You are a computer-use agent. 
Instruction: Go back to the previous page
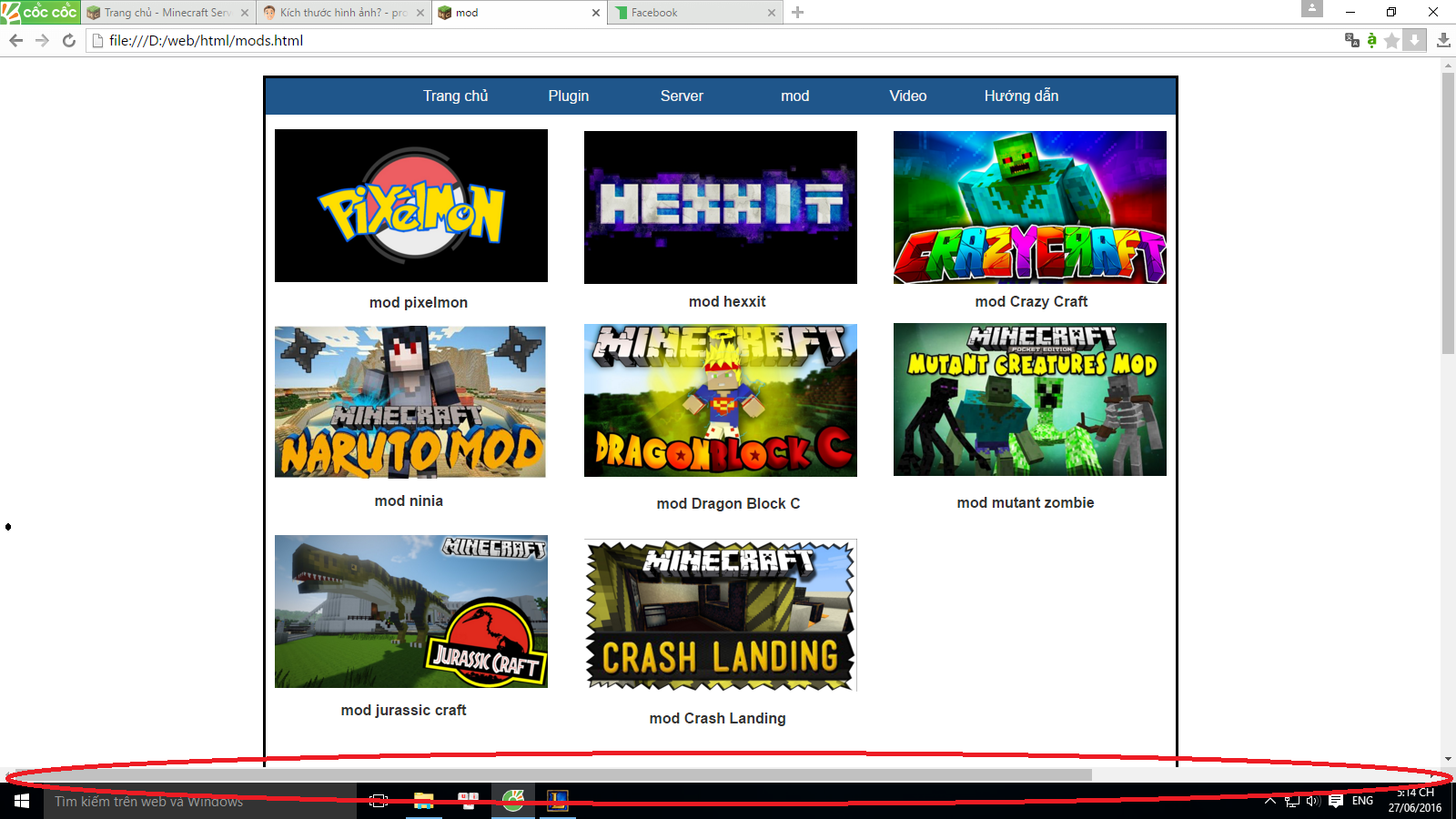pyautogui.click(x=15, y=40)
